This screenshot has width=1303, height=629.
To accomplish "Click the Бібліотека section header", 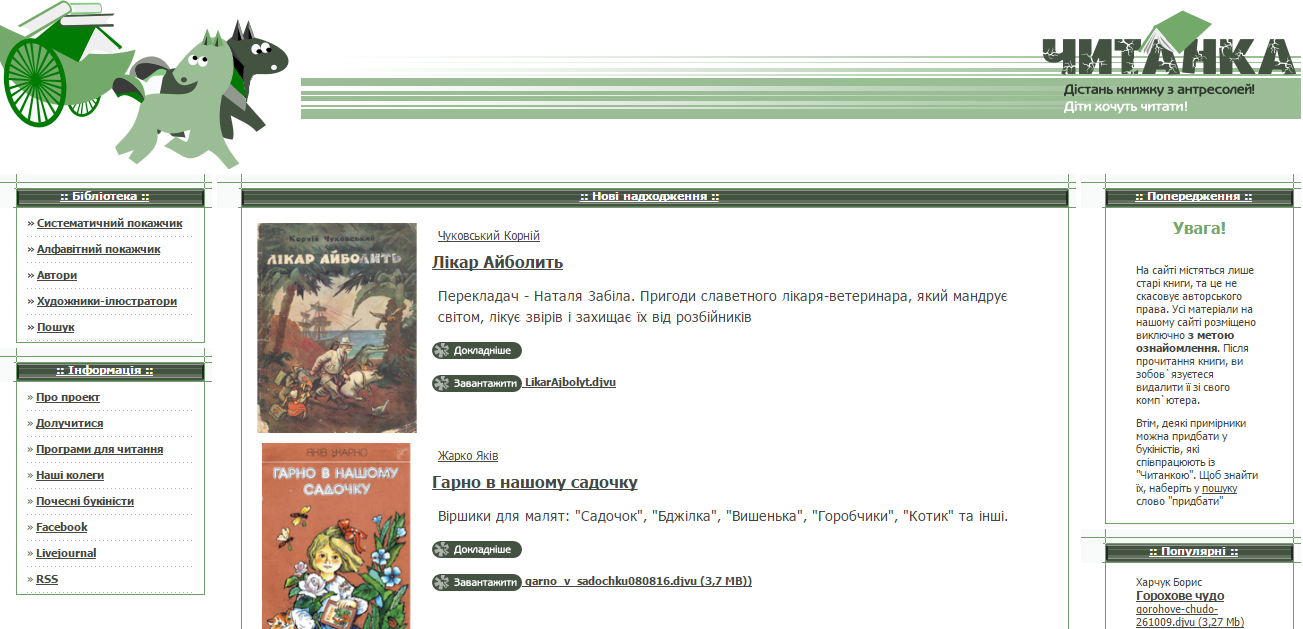I will pyautogui.click(x=105, y=197).
